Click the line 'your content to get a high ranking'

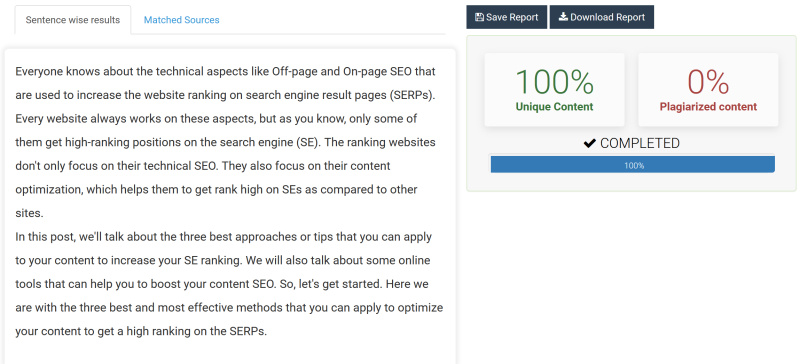tap(141, 331)
